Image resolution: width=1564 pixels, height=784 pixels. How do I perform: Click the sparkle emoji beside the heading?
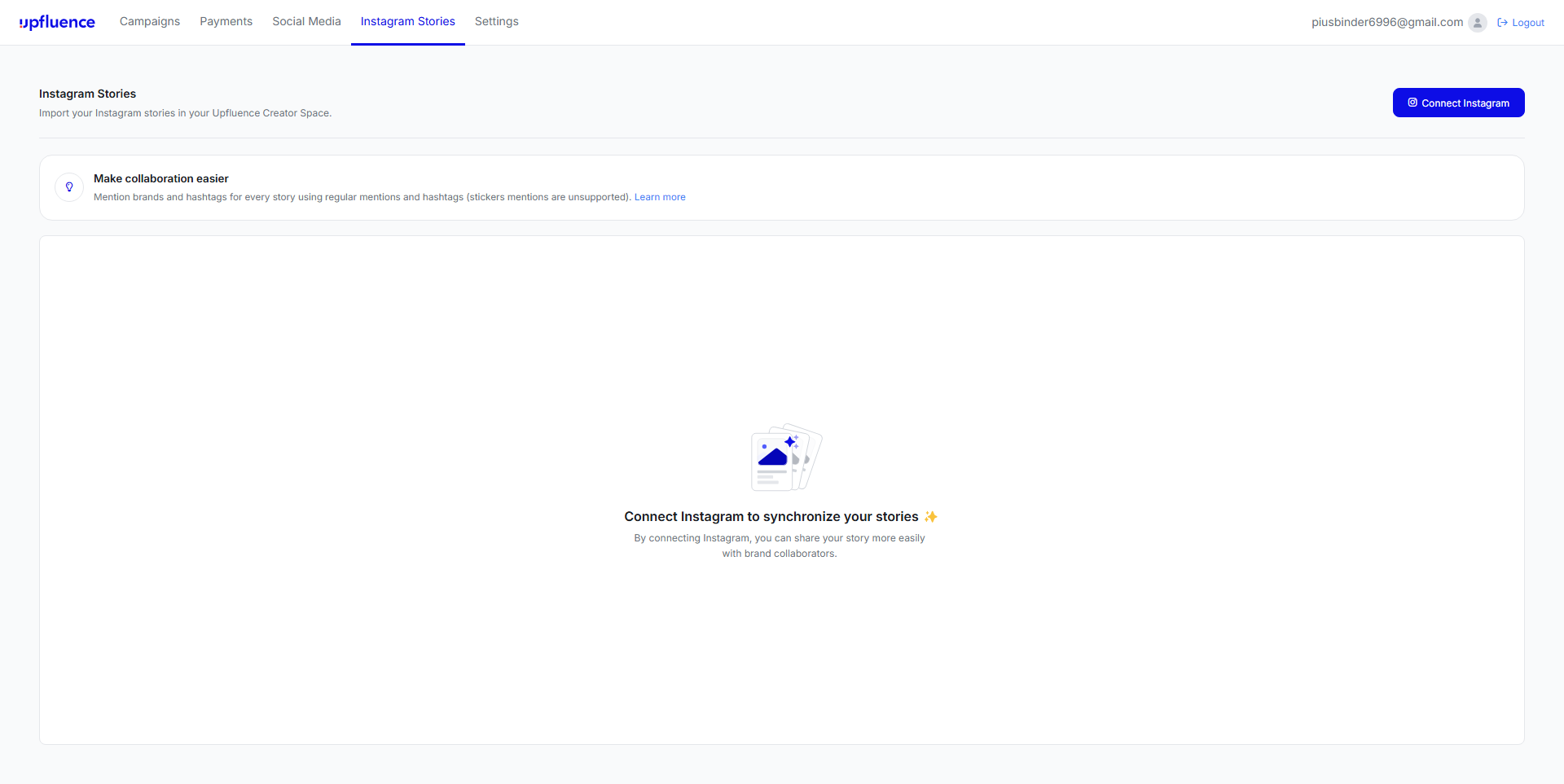tap(931, 517)
